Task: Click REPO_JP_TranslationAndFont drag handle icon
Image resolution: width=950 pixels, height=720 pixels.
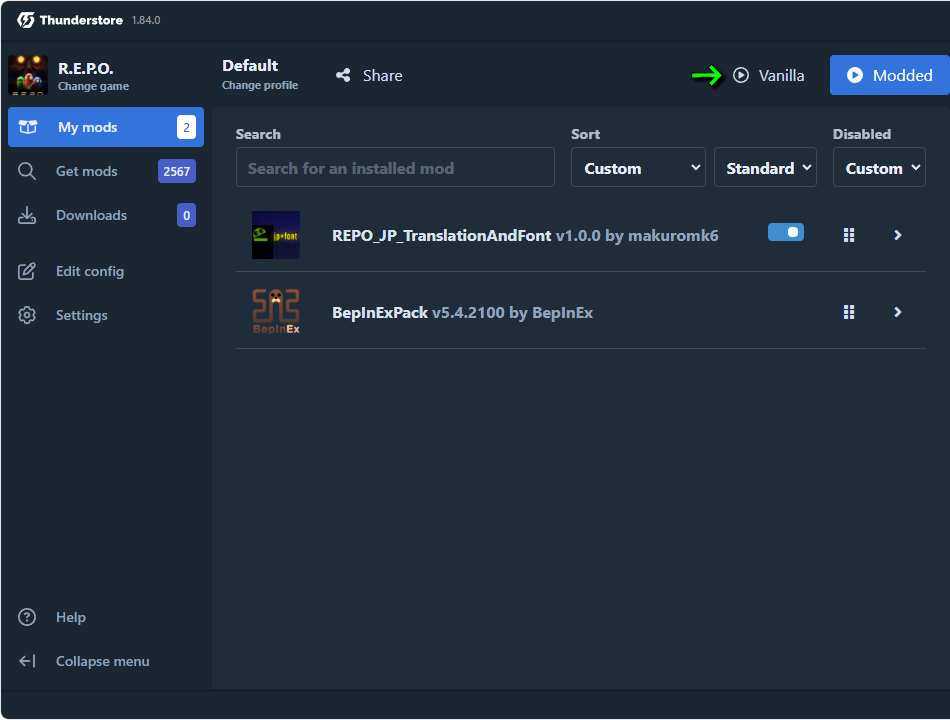Action: (849, 235)
